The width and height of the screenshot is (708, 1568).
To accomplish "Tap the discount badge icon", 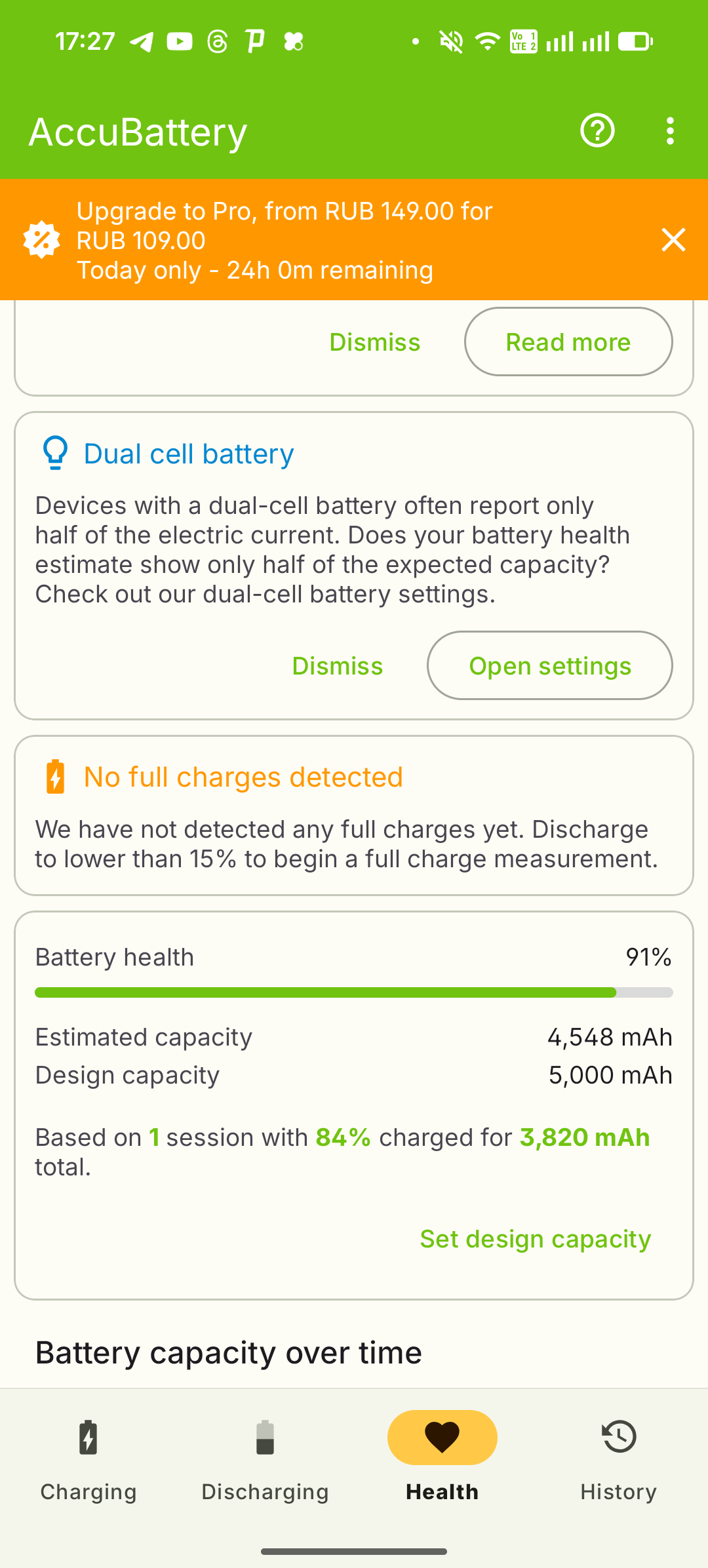I will coord(42,240).
